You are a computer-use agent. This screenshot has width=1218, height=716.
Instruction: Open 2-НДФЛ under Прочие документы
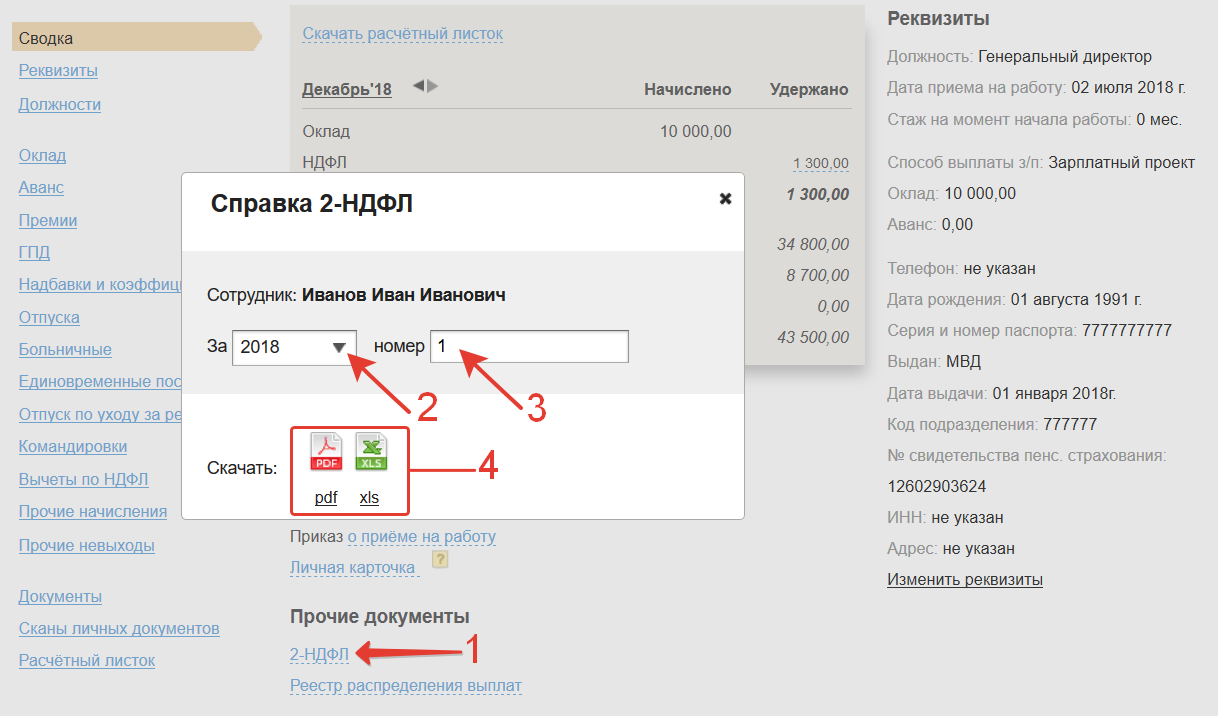point(319,654)
